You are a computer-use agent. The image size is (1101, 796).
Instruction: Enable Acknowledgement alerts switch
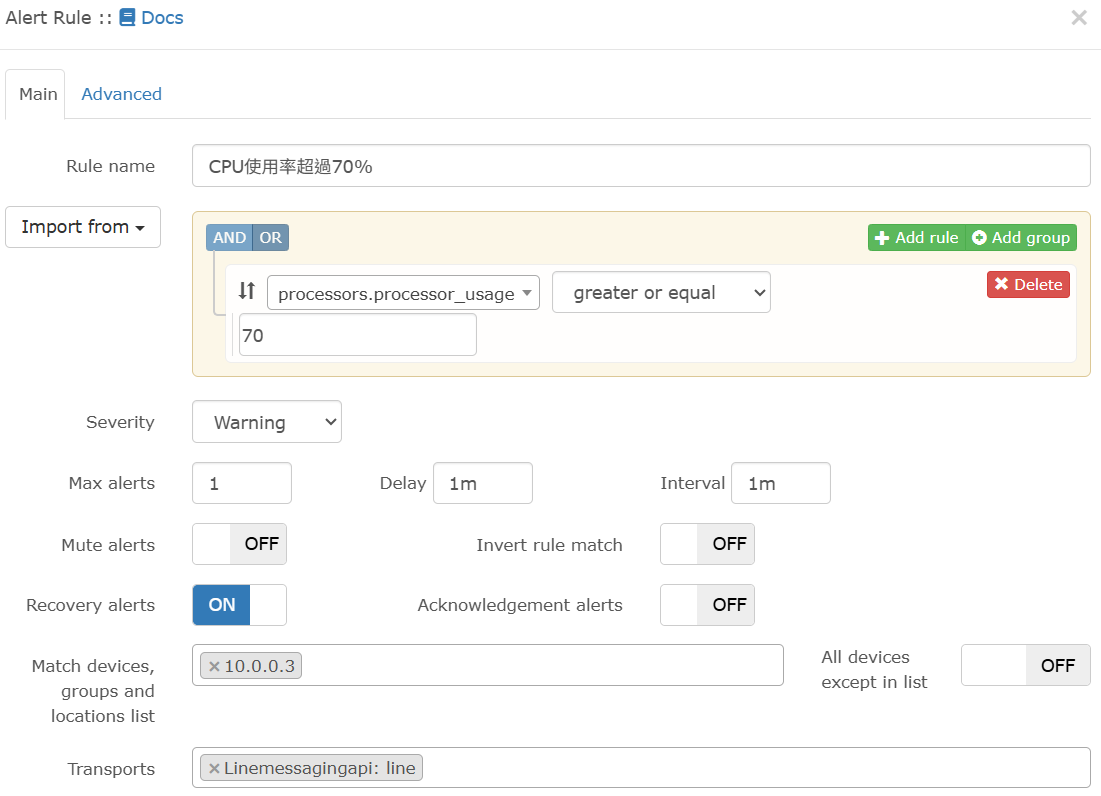(707, 605)
